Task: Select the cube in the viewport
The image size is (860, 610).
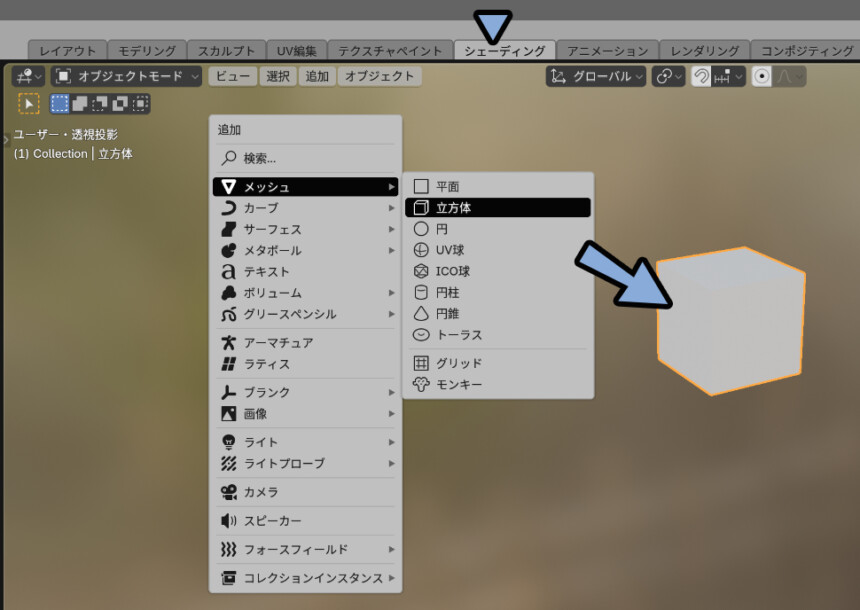Action: pos(731,321)
